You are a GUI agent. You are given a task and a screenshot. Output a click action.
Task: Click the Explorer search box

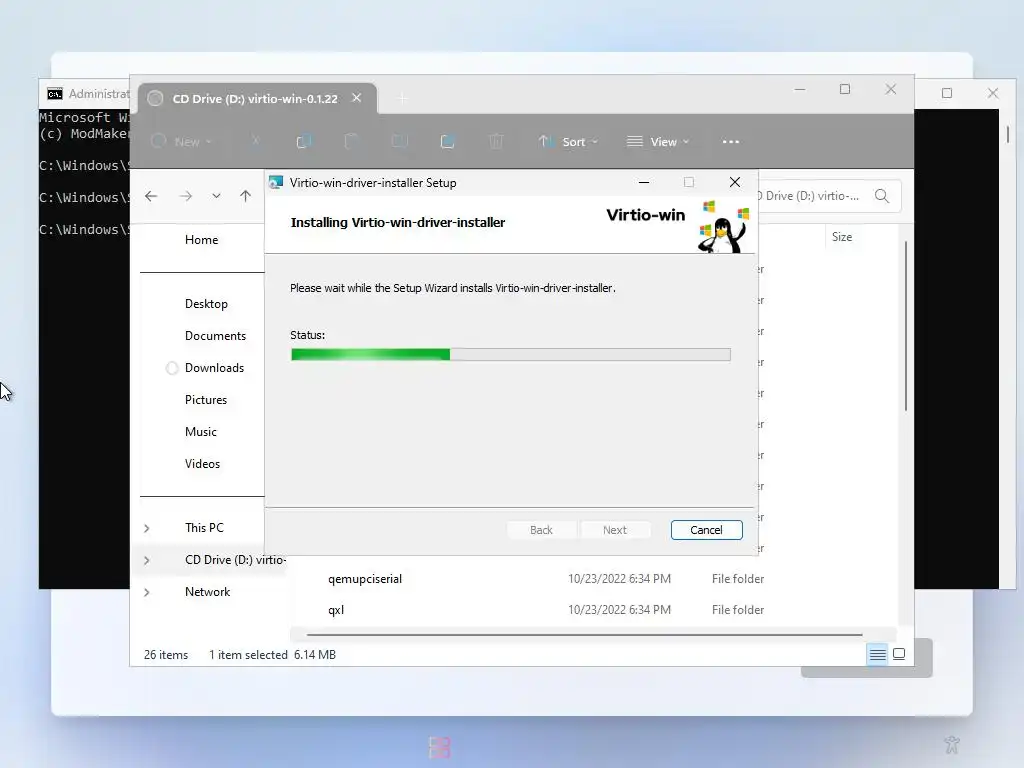click(x=829, y=196)
